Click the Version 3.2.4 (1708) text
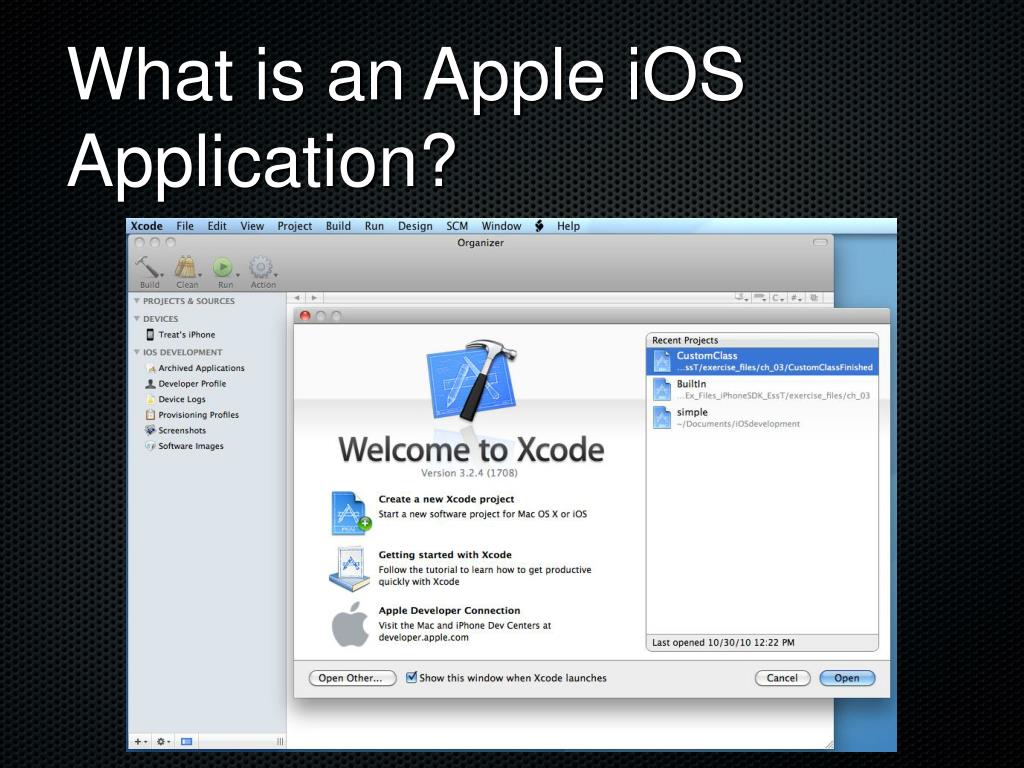 [x=469, y=473]
